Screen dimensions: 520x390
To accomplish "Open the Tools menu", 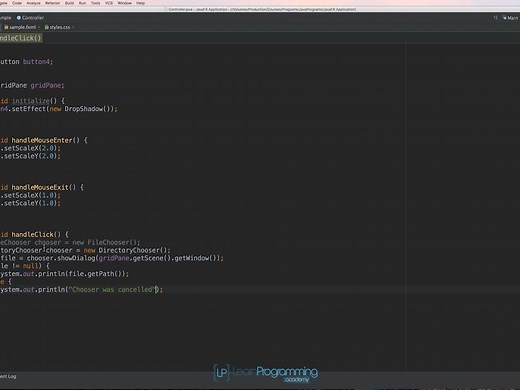I will pos(95,3).
